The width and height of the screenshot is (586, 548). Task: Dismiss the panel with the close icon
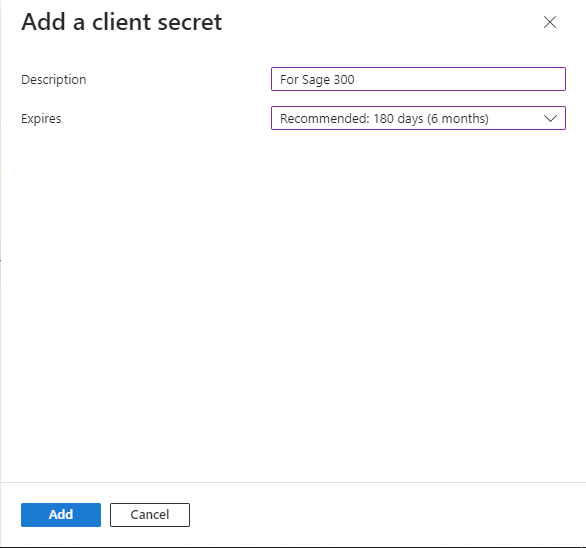550,22
